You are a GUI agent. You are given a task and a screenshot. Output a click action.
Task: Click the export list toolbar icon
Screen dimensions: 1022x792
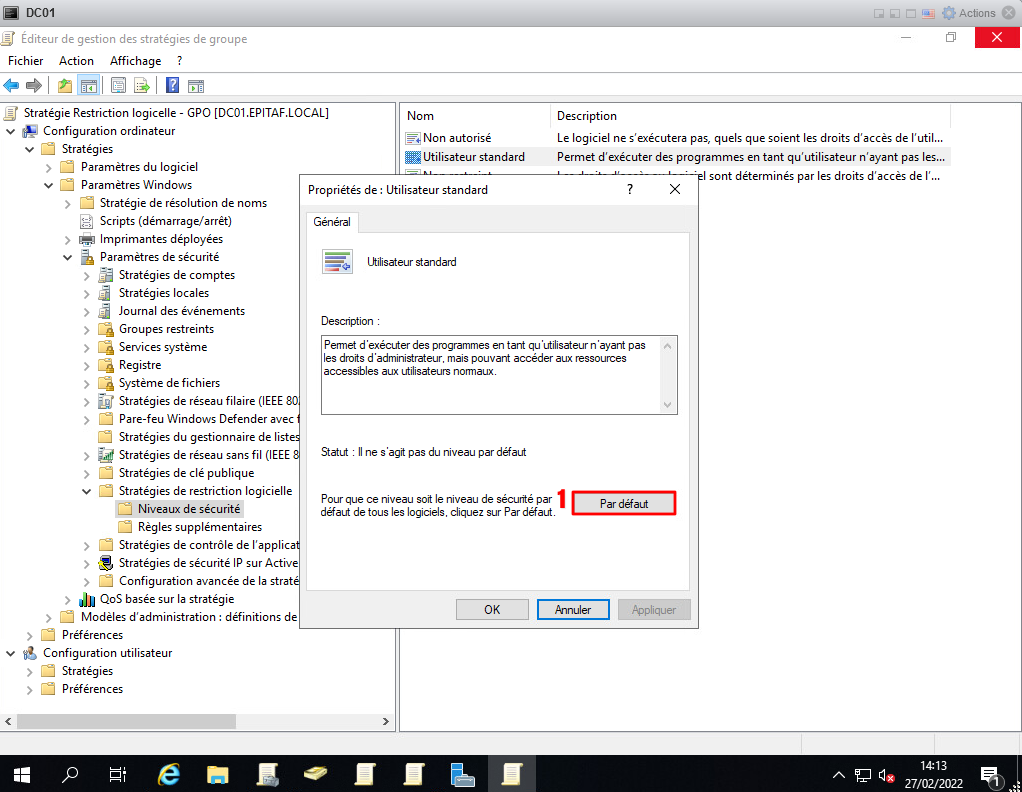[x=142, y=85]
